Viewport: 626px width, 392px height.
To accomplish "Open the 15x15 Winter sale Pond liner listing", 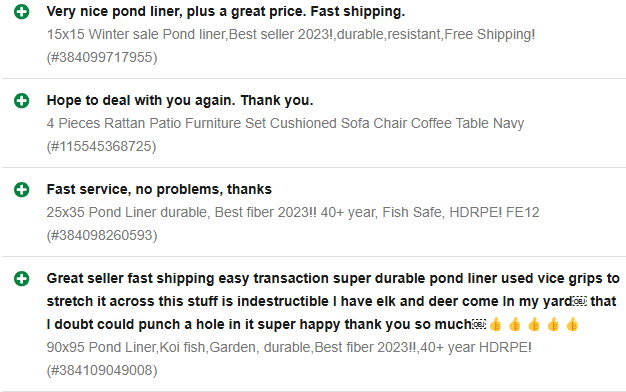I will coord(291,35).
